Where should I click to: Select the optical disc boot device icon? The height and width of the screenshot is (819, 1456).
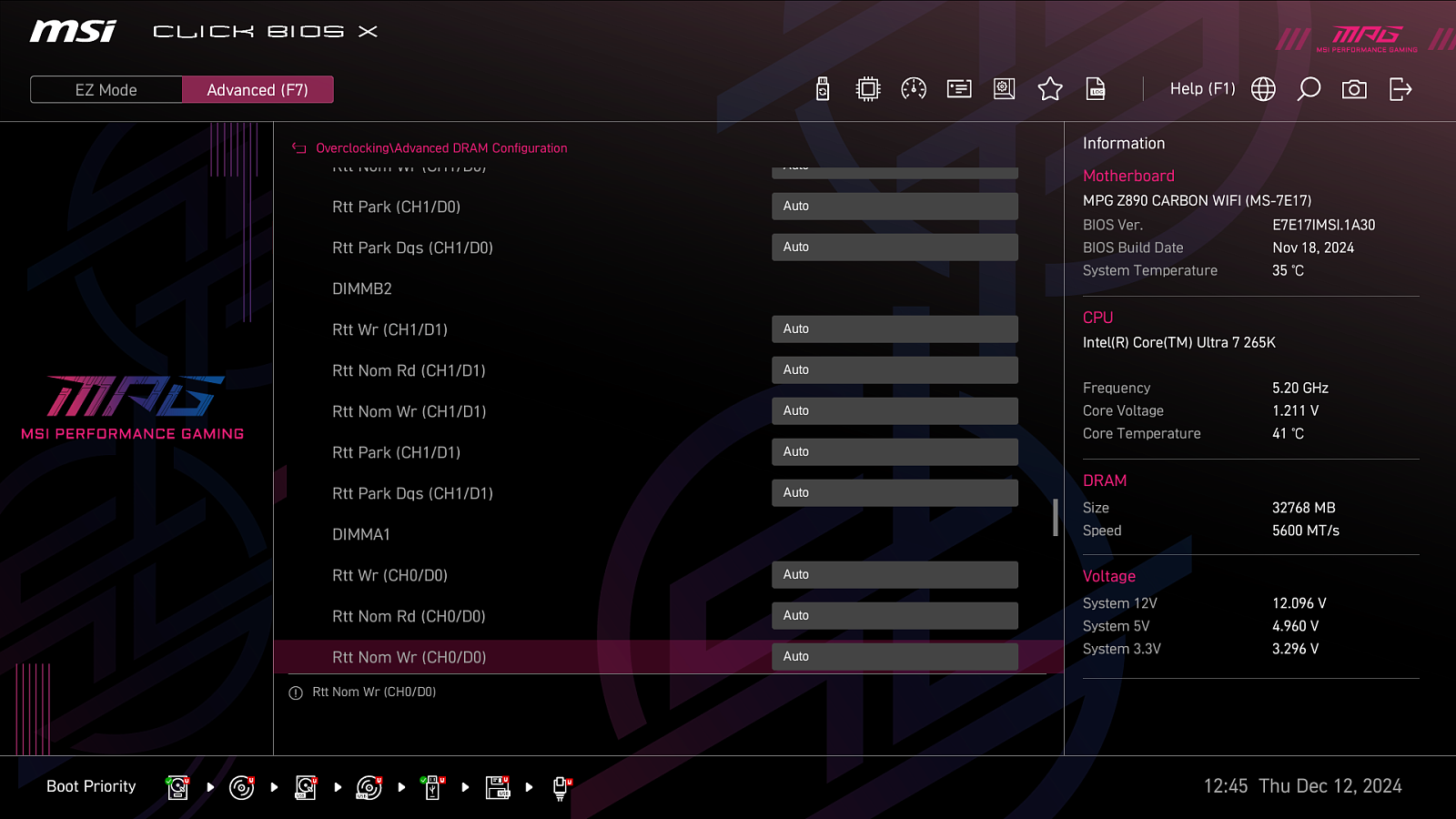[242, 787]
